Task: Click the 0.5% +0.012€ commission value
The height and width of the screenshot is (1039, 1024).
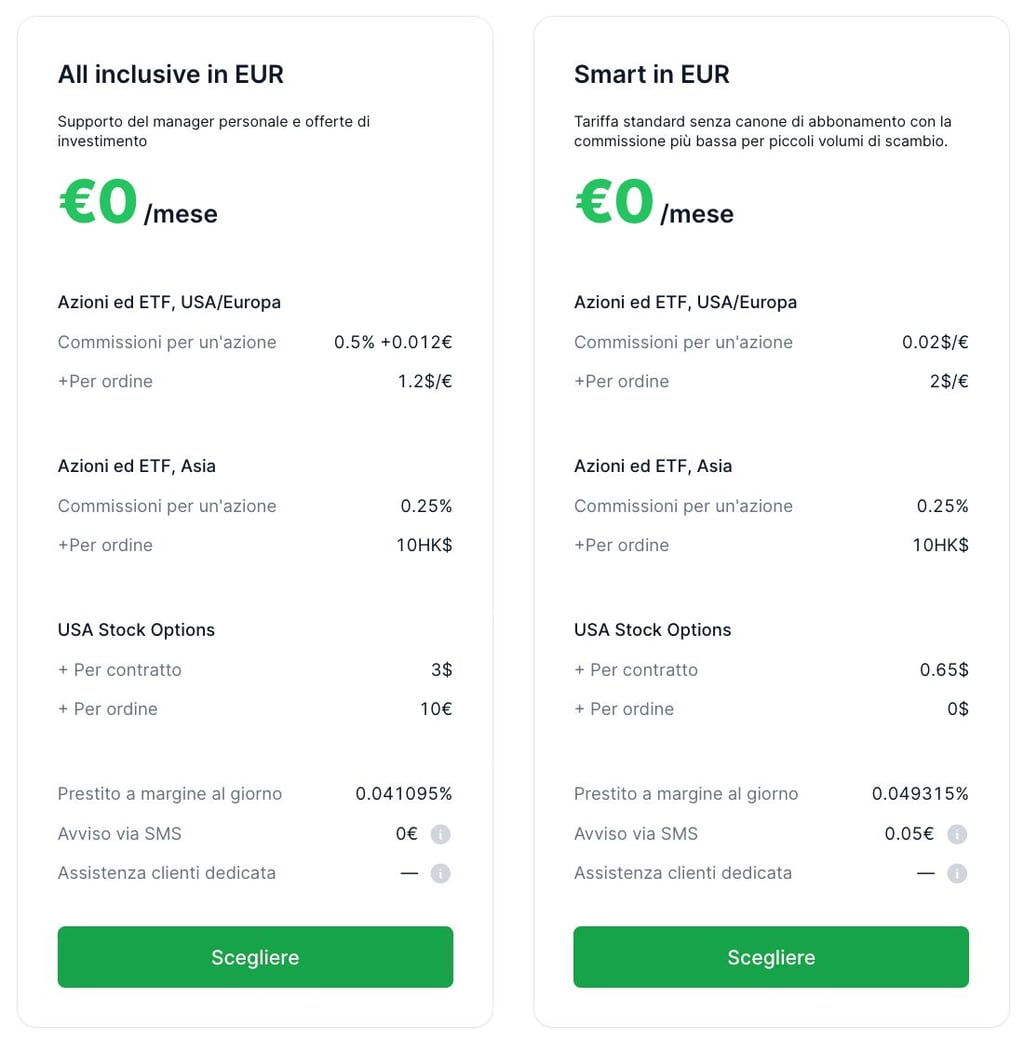Action: tap(392, 341)
